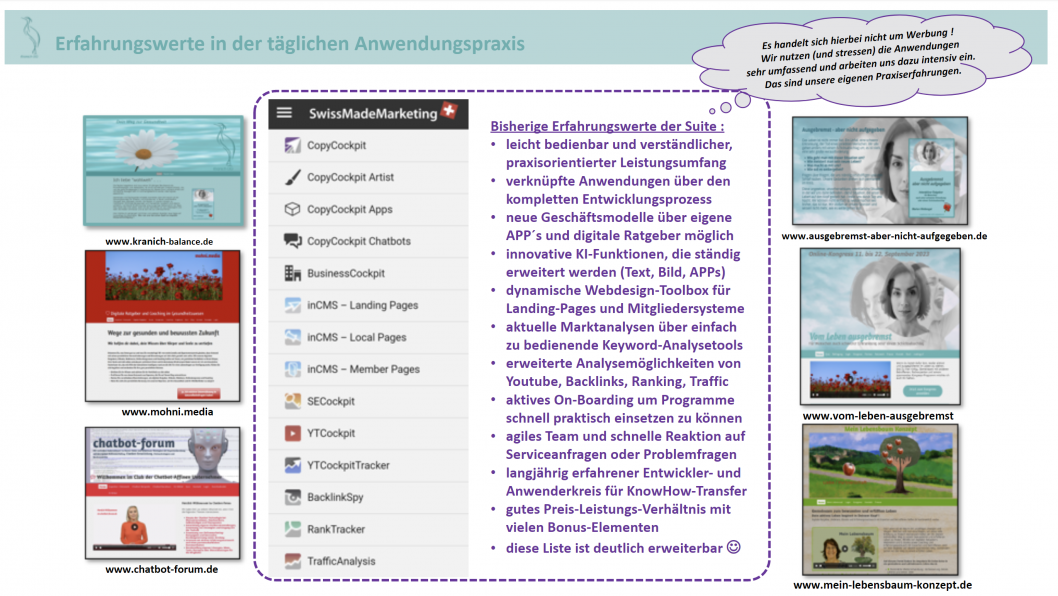
Task: Click the CopyCockpit icon
Action: point(292,145)
